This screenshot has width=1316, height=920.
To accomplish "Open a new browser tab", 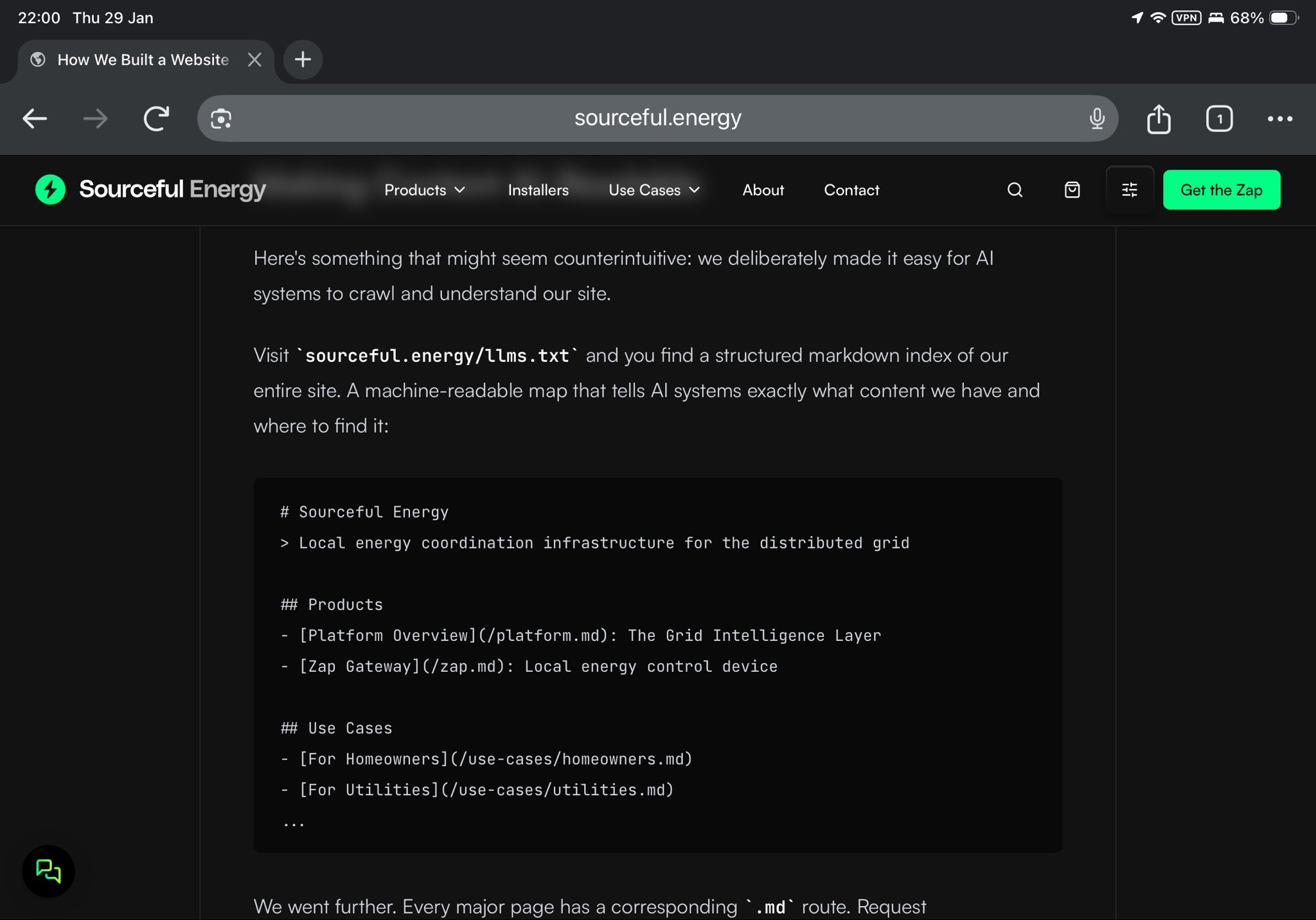I will point(303,60).
